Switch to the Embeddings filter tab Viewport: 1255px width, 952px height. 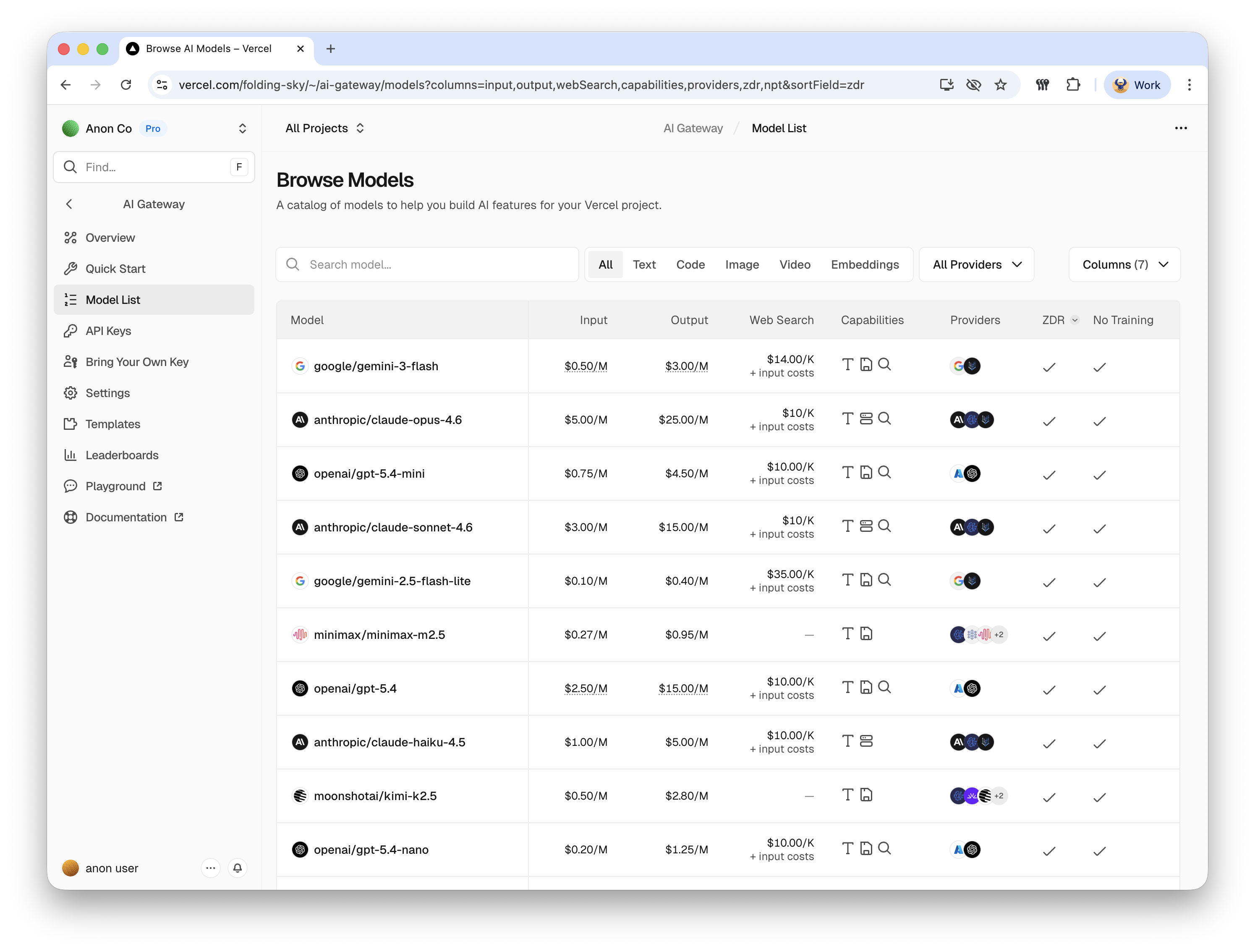click(865, 264)
